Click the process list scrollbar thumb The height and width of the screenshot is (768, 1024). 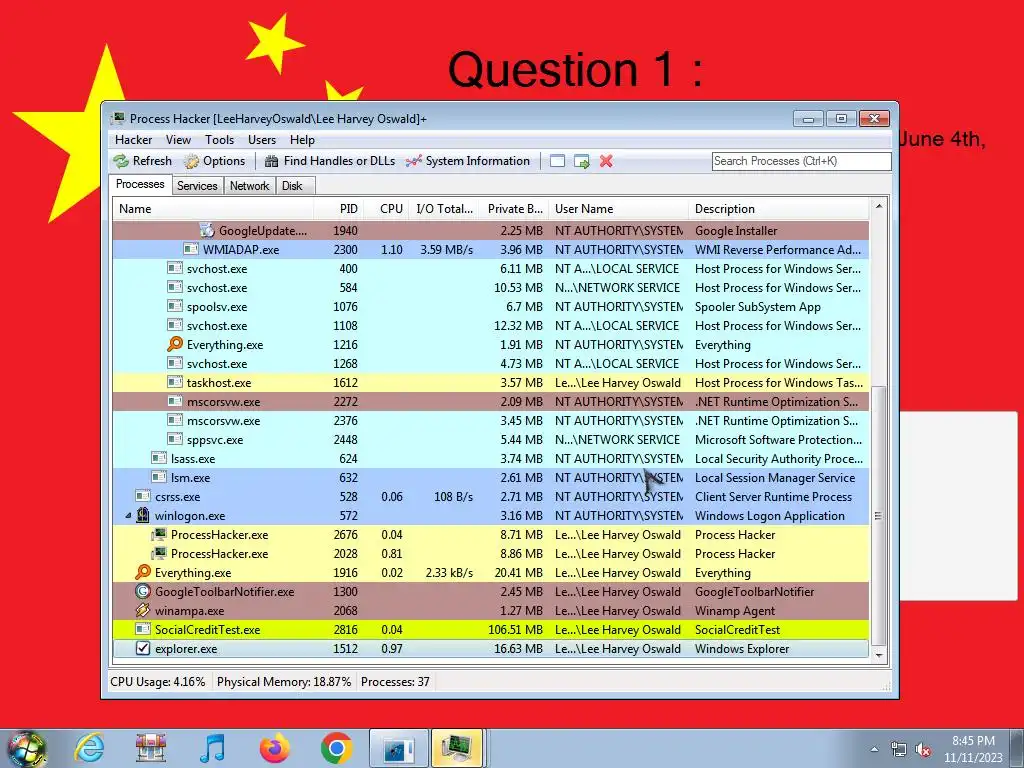879,515
